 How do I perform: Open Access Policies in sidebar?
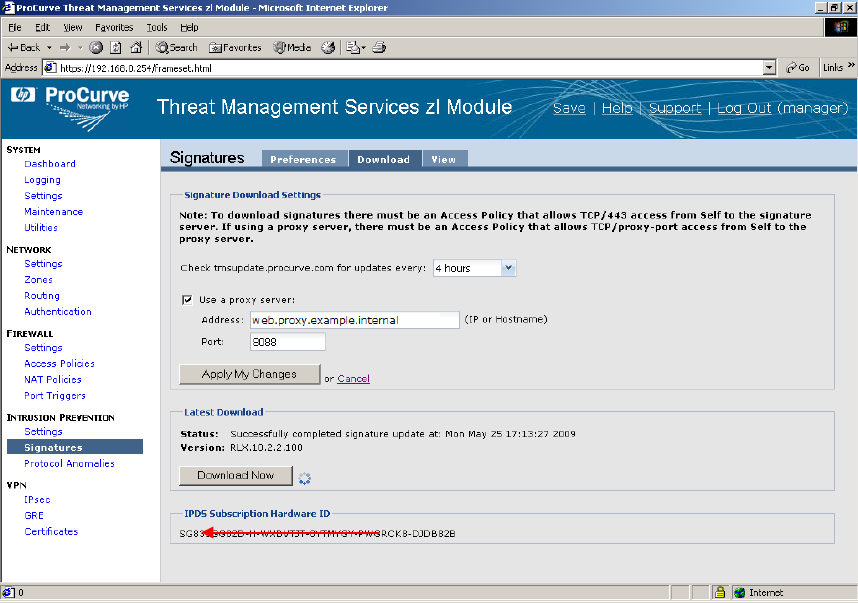pyautogui.click(x=60, y=363)
